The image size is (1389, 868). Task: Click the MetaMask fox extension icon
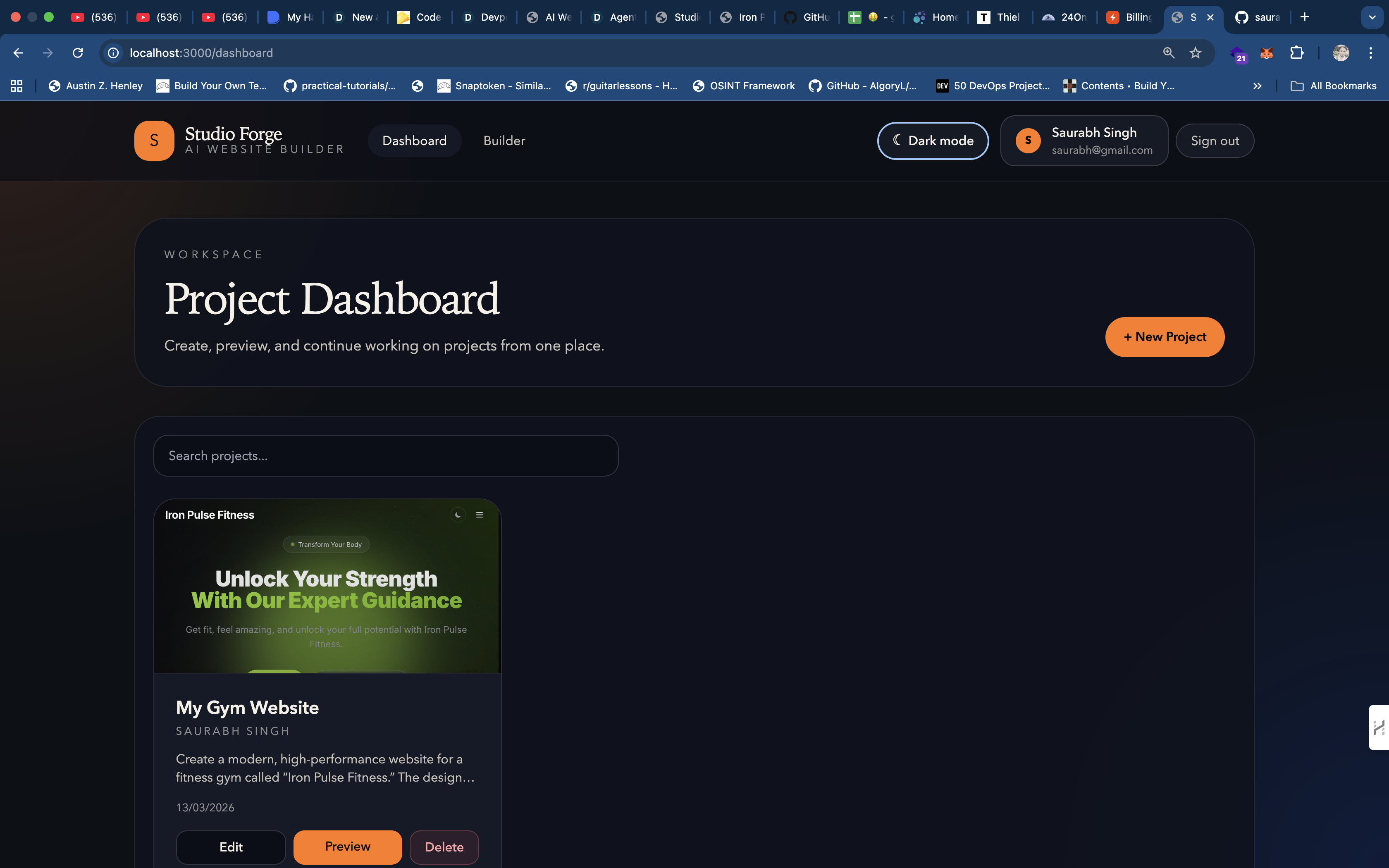pos(1266,53)
